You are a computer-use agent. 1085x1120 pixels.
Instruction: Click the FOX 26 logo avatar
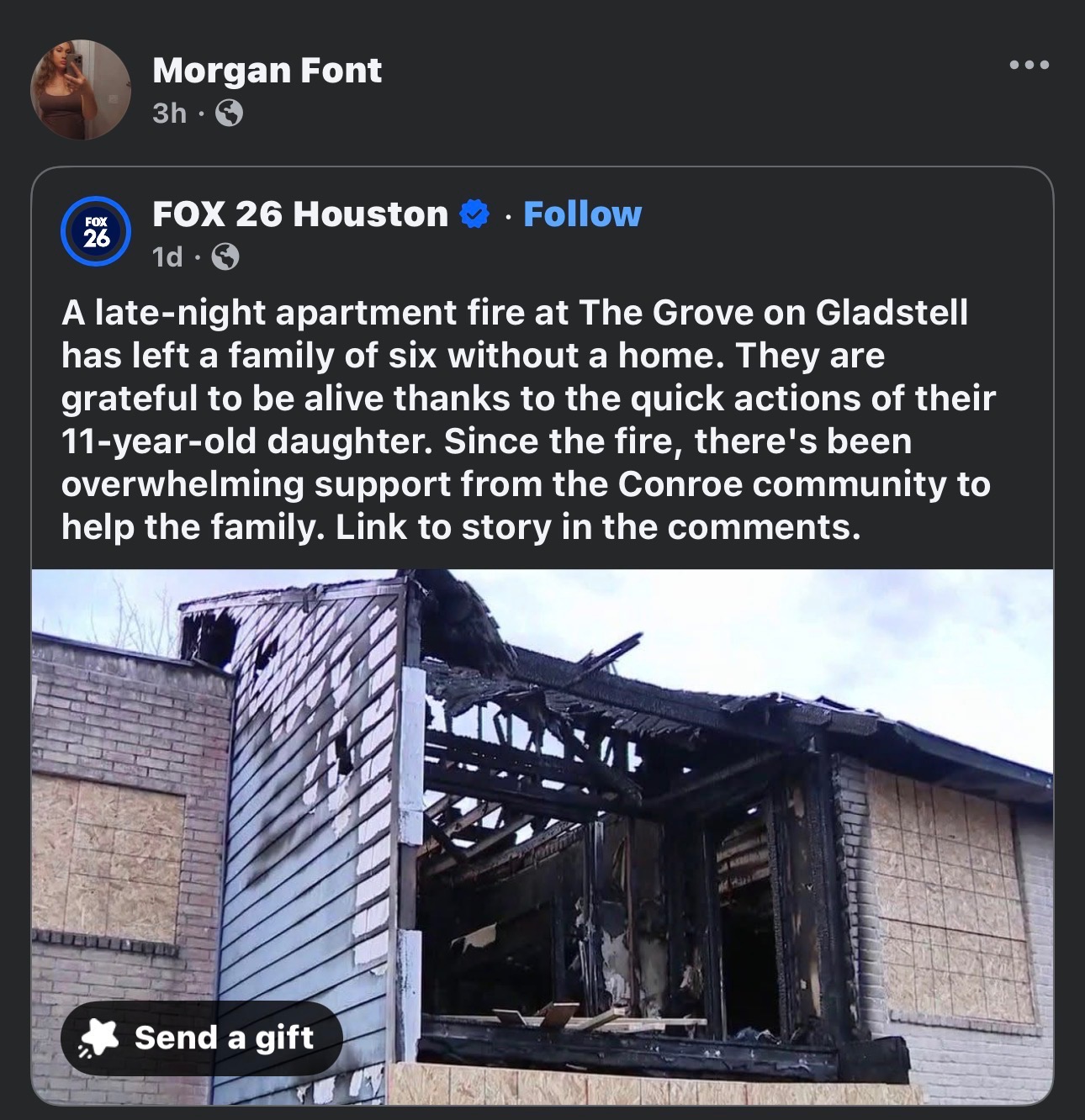coord(97,233)
